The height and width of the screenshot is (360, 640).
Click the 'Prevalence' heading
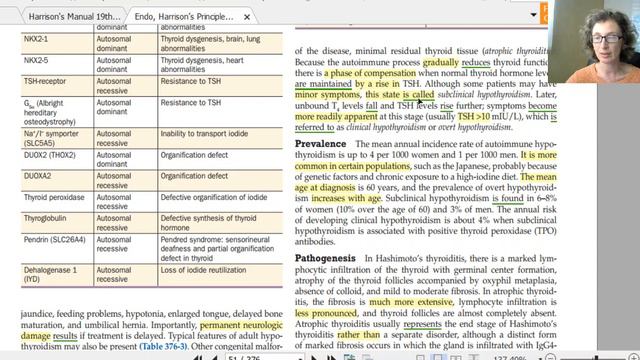pyautogui.click(x=320, y=144)
